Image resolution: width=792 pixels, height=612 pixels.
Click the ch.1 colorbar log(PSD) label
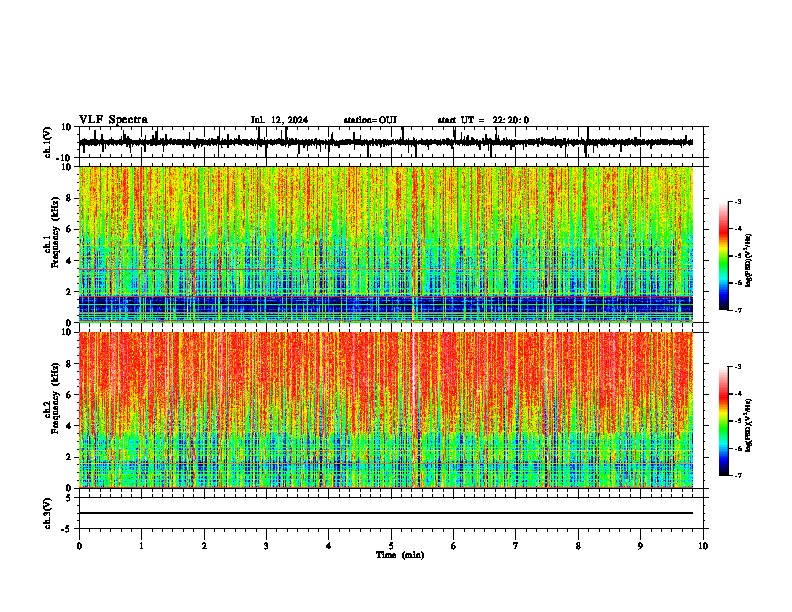coord(749,260)
